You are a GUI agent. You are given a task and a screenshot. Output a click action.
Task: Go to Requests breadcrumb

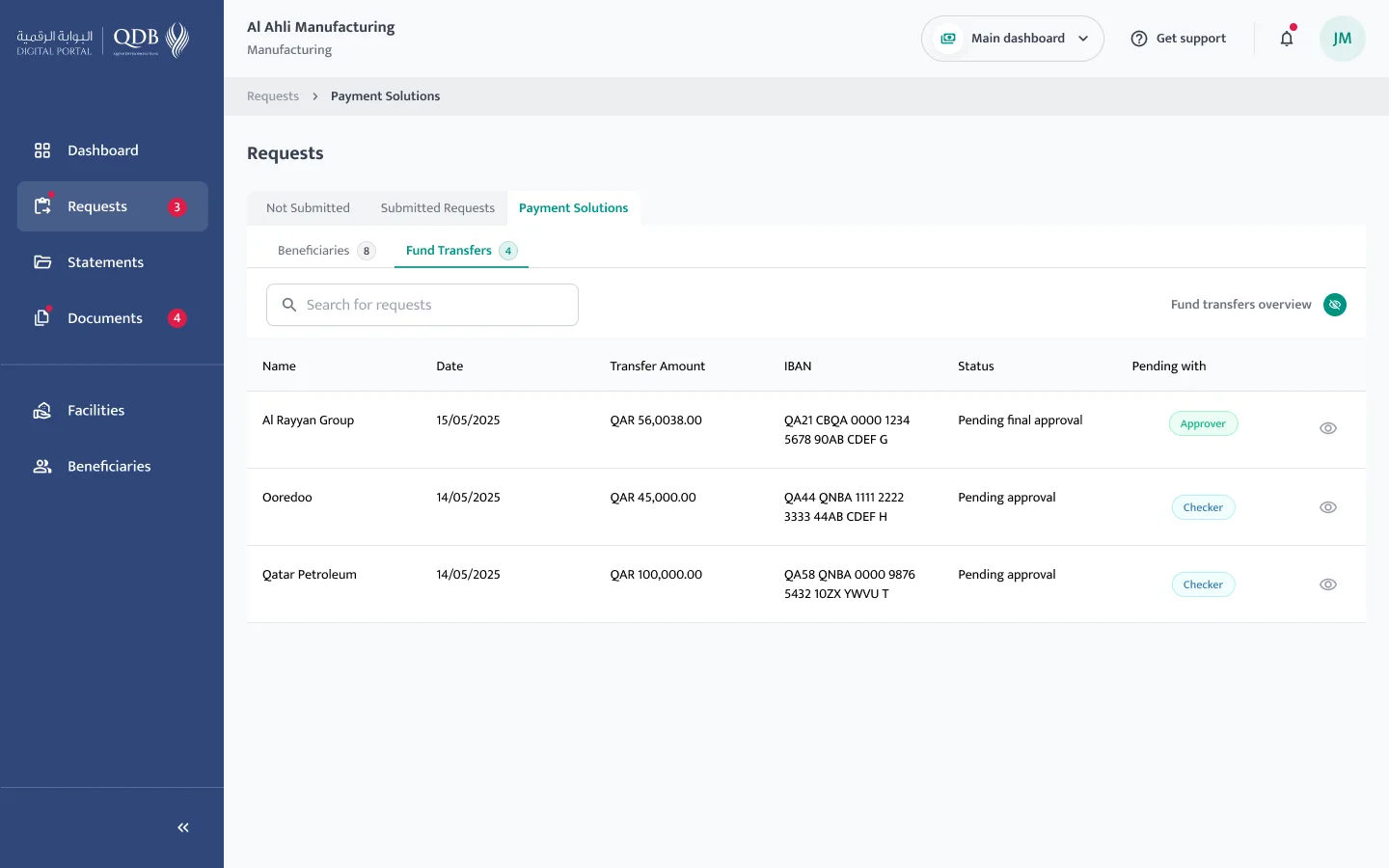(x=273, y=96)
